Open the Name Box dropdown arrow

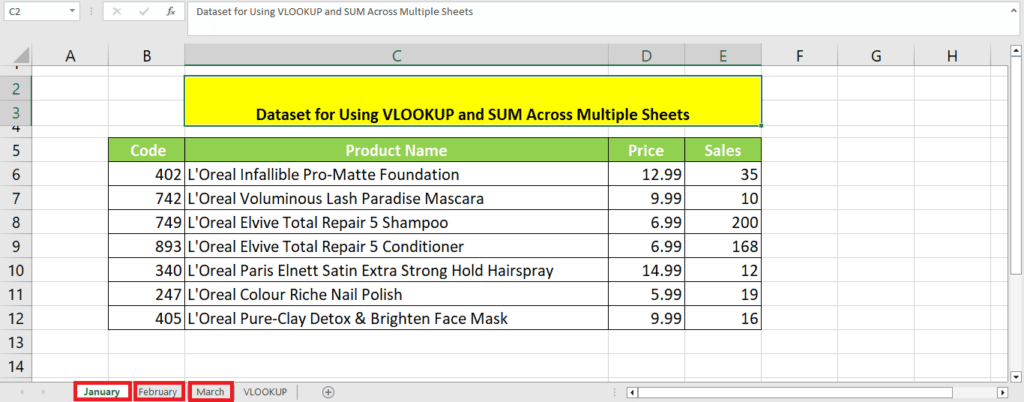[72, 12]
